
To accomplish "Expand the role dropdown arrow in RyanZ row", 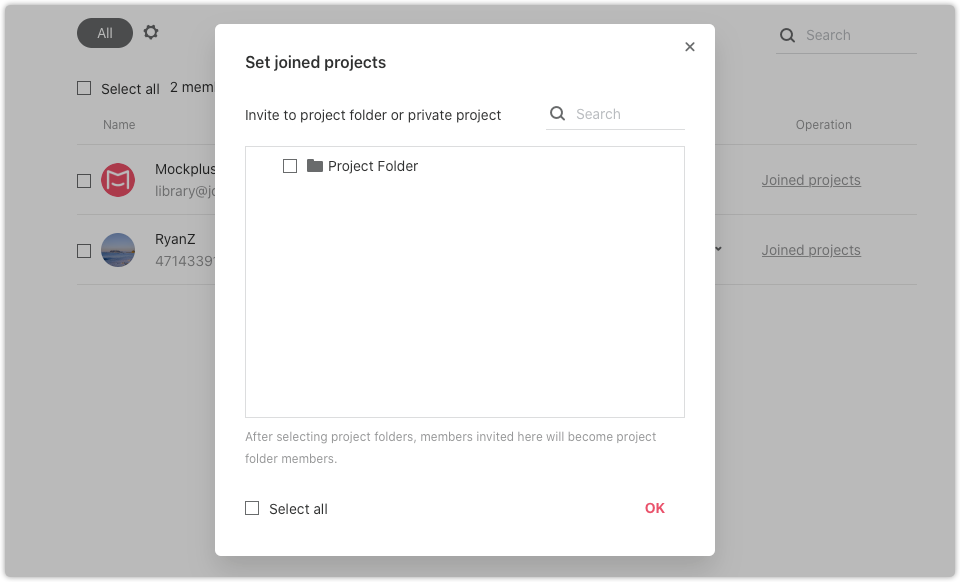I will (718, 249).
